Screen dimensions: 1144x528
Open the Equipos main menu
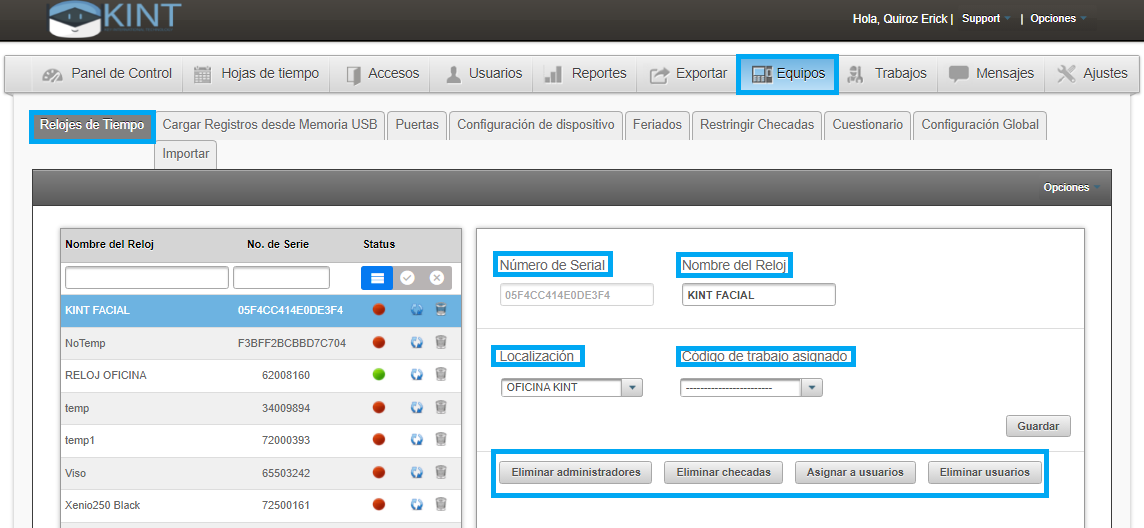pyautogui.click(x=788, y=74)
